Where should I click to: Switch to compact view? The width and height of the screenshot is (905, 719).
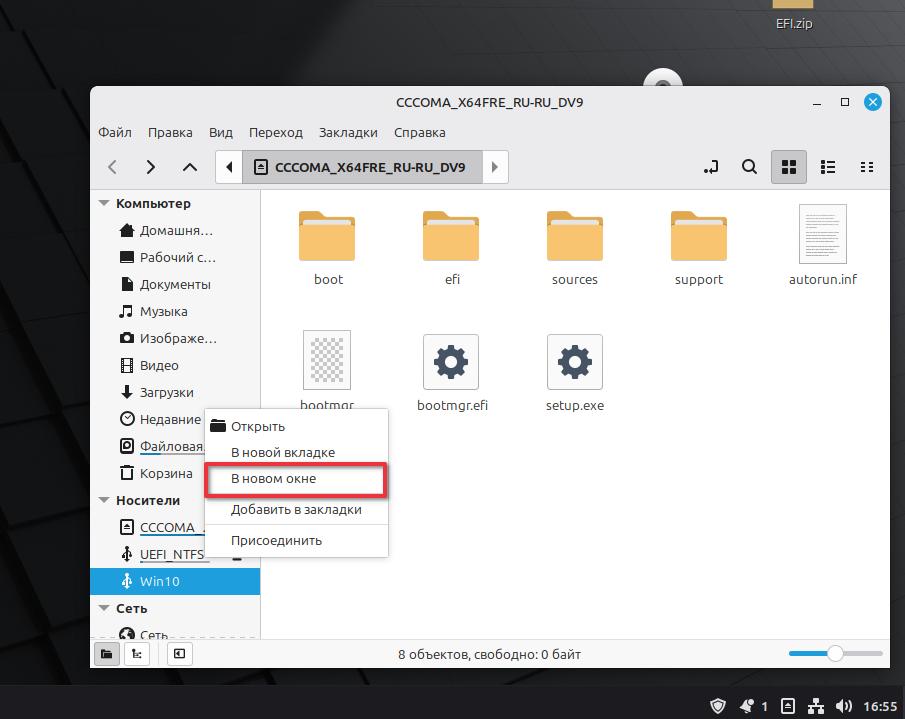click(x=867, y=167)
